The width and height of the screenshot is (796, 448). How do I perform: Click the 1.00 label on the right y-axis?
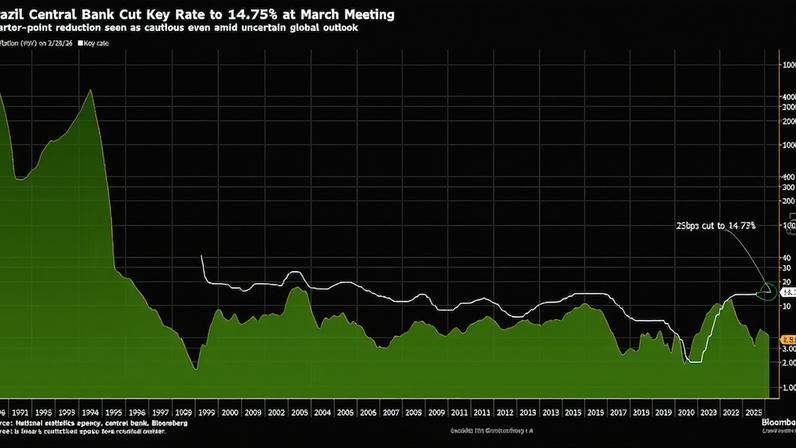[x=786, y=386]
